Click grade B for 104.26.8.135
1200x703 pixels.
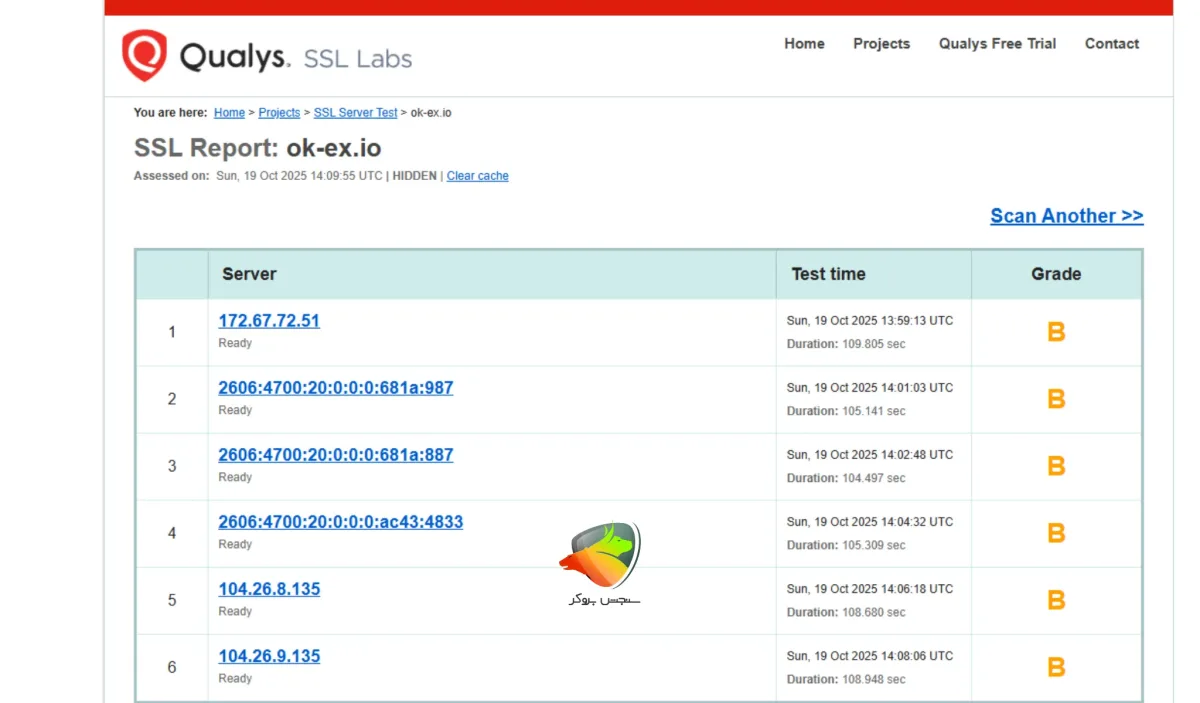coord(1056,600)
